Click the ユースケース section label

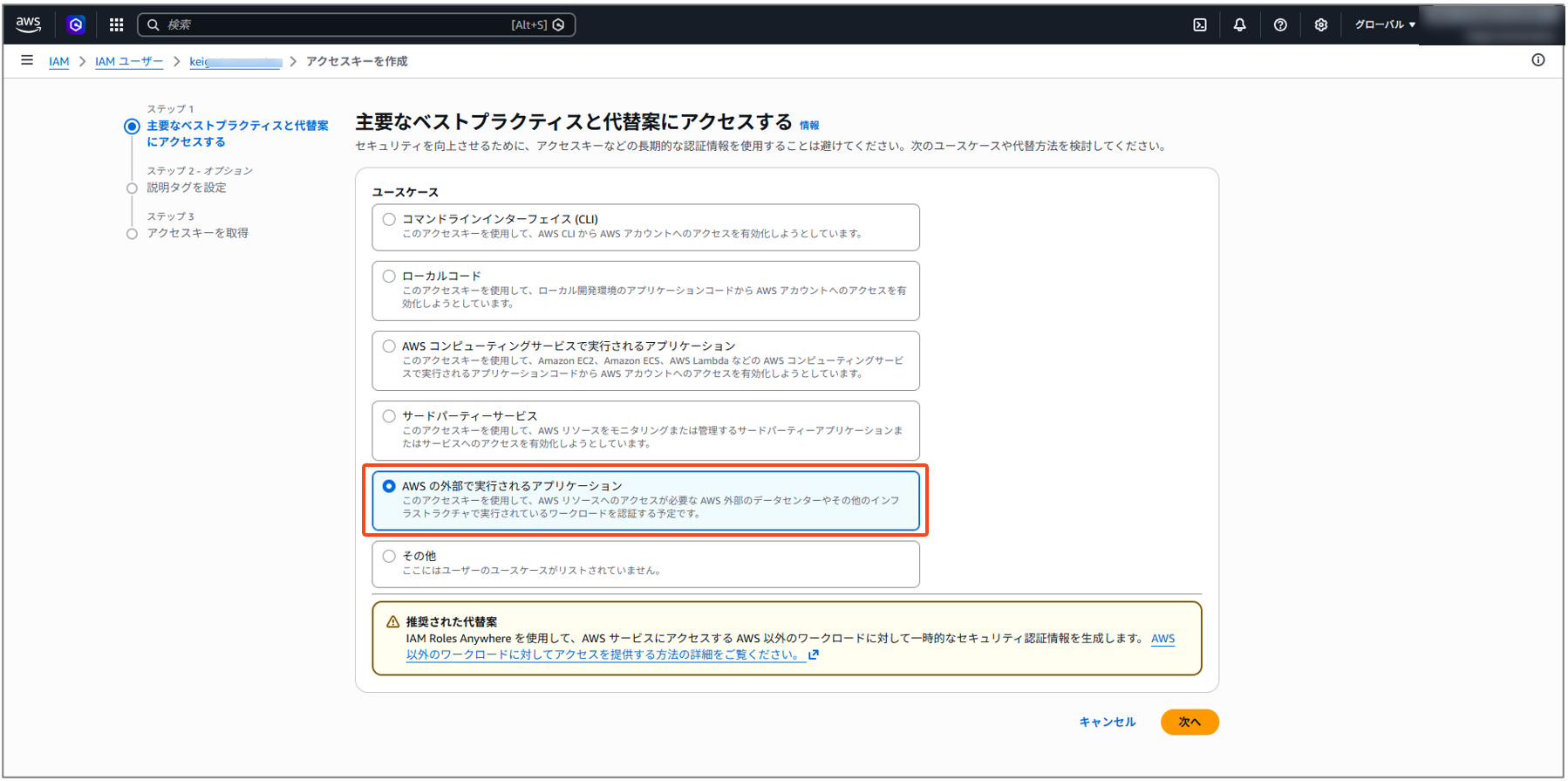(x=406, y=192)
